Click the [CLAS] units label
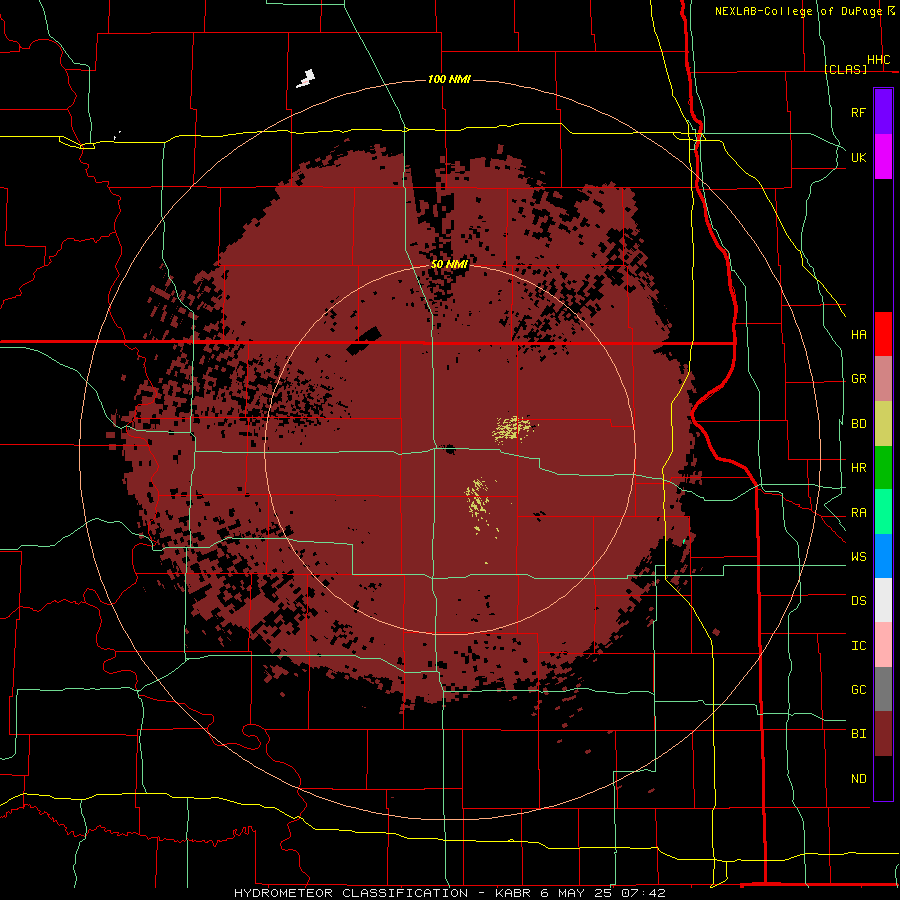This screenshot has width=900, height=900. [845, 69]
